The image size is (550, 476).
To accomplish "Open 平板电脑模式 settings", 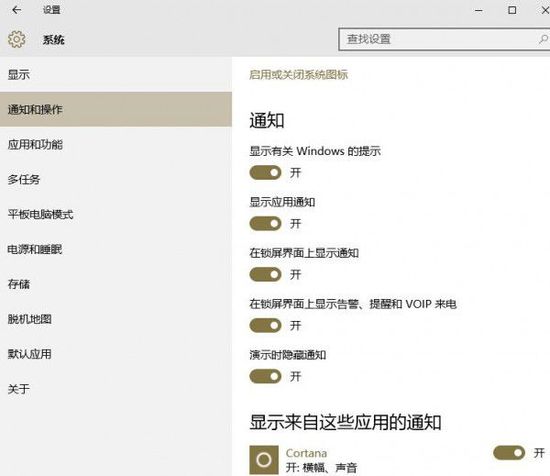I will (116, 214).
